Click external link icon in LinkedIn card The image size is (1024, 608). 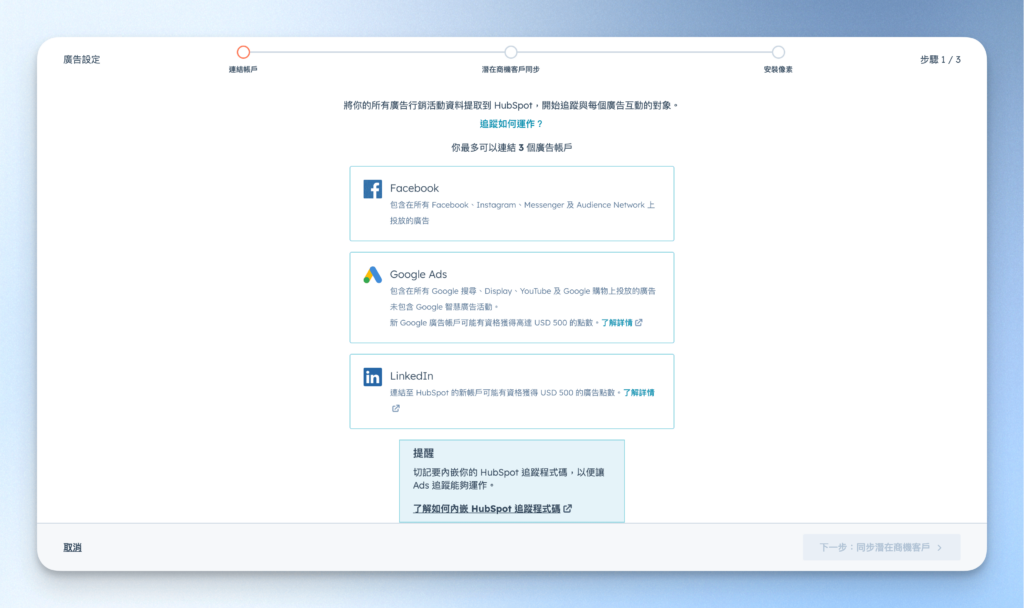point(395,409)
